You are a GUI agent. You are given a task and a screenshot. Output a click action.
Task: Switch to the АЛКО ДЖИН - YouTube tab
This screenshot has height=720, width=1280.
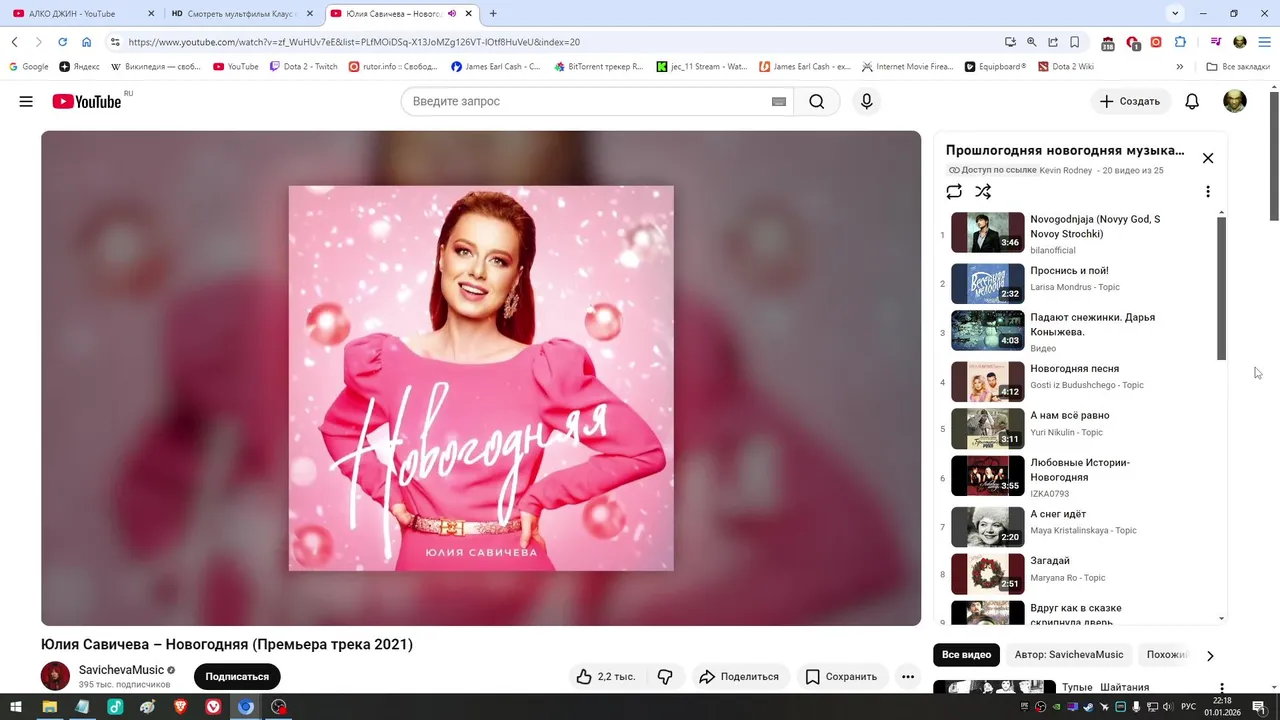pyautogui.click(x=83, y=14)
